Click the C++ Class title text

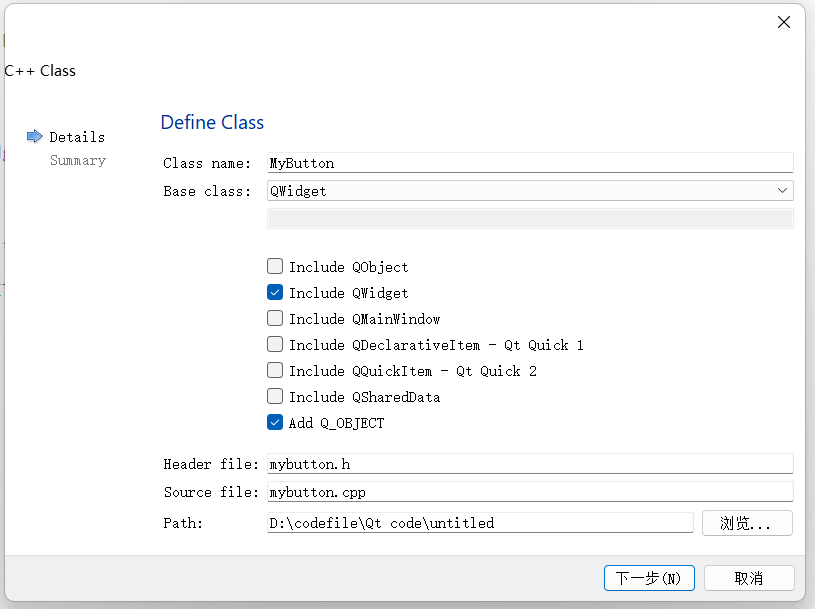coord(40,71)
